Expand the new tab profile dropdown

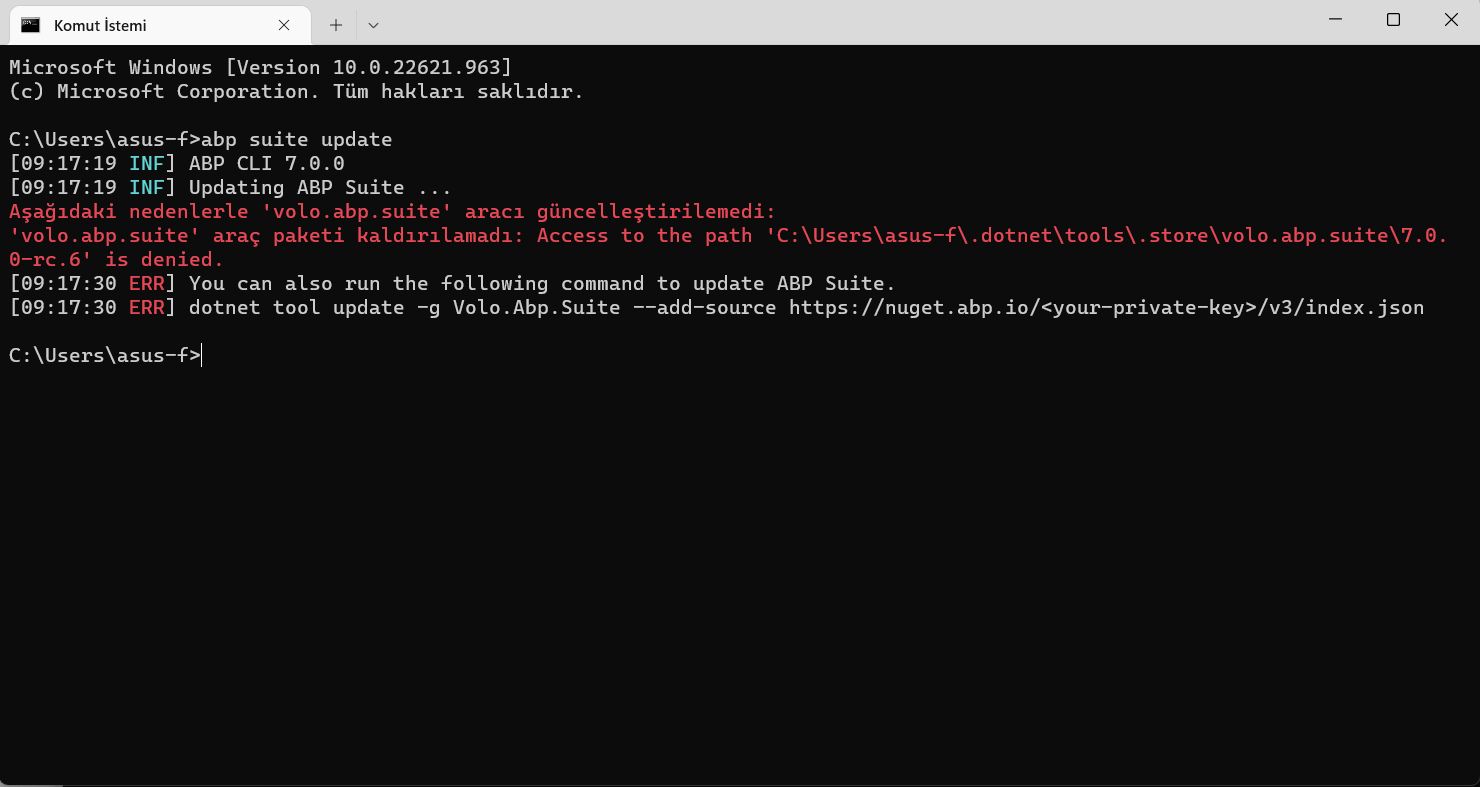pos(373,25)
